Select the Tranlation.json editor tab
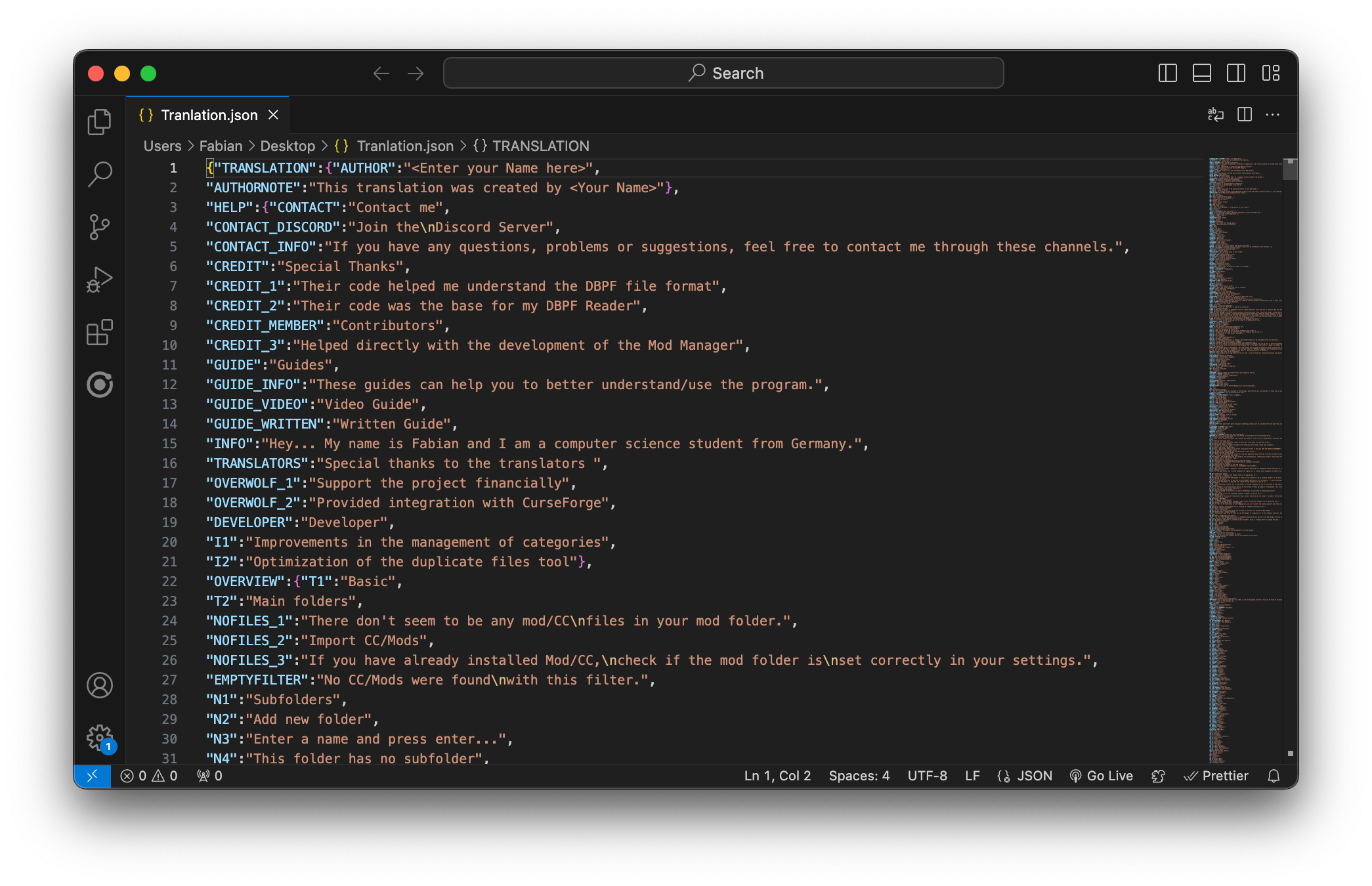This screenshot has width=1372, height=886. (207, 115)
